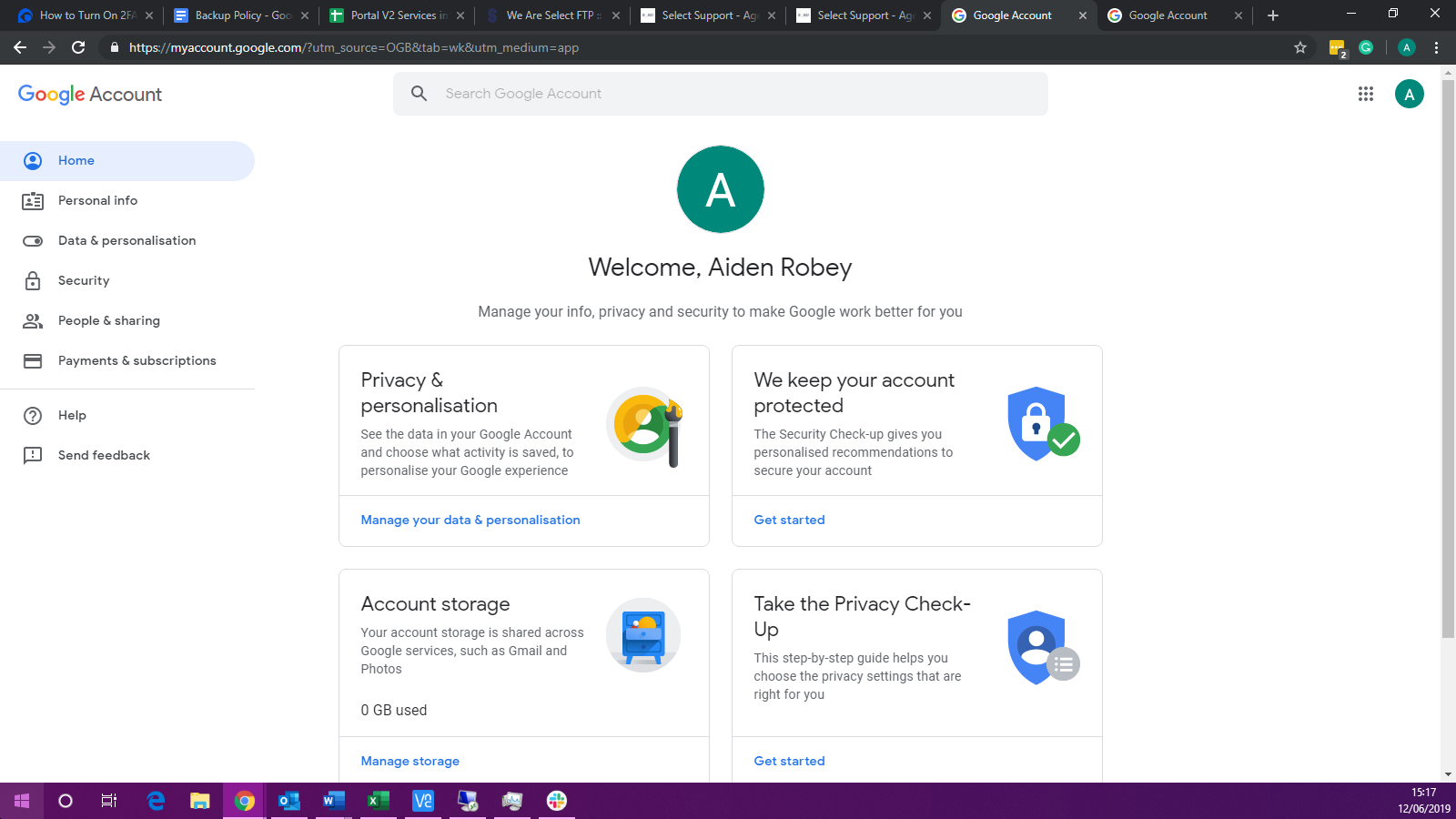View site security padlock info
1456x819 pixels.
[x=114, y=47]
